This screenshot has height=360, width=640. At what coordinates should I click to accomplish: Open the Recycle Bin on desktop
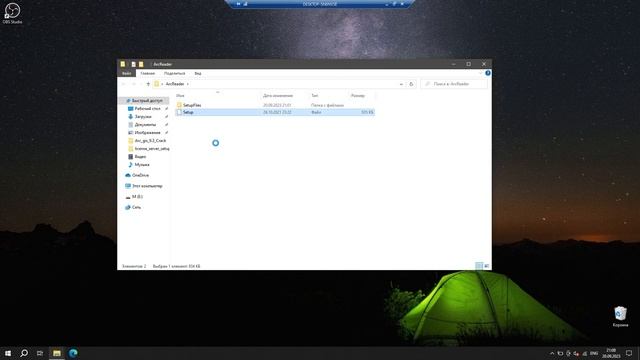click(620, 317)
